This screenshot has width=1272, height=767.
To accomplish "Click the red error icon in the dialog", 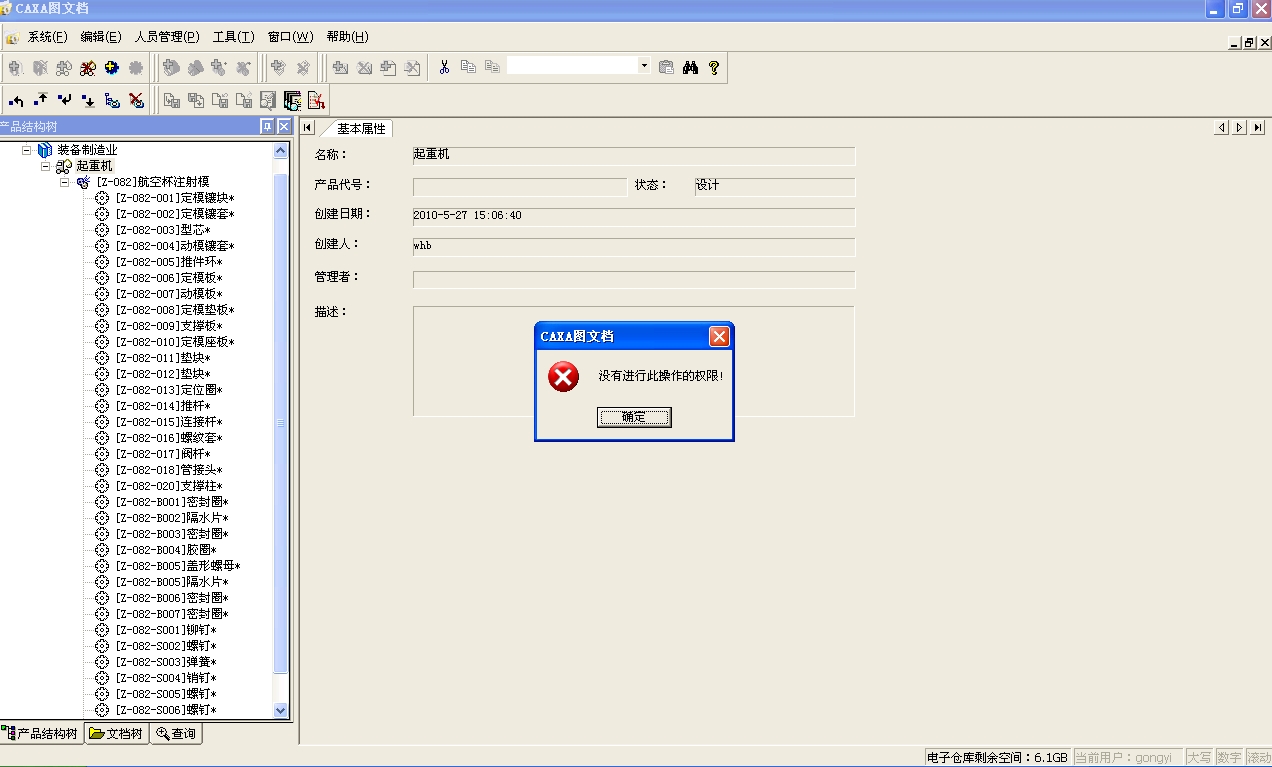I will point(563,377).
